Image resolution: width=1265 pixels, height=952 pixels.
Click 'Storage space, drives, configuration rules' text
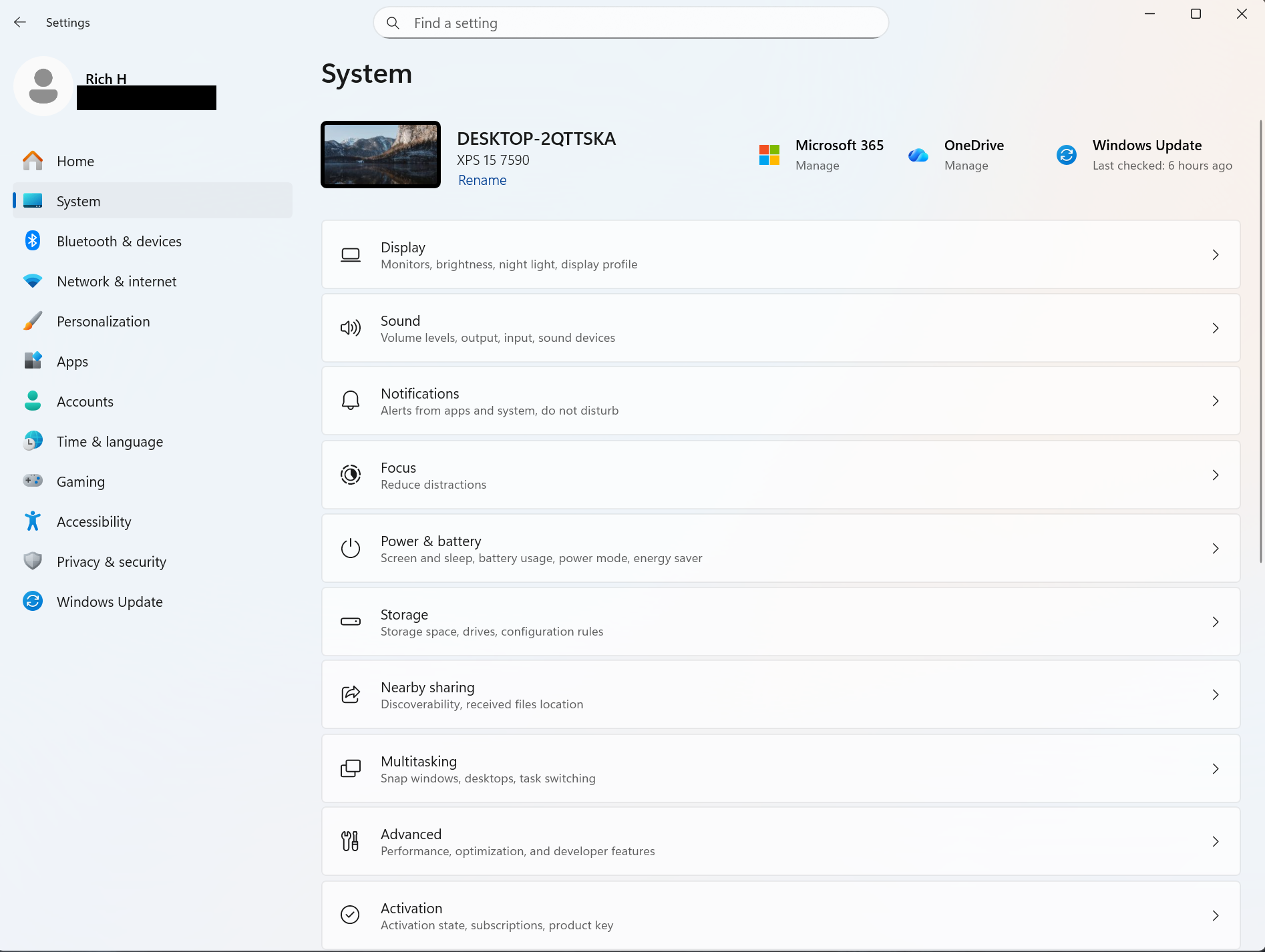tap(492, 632)
